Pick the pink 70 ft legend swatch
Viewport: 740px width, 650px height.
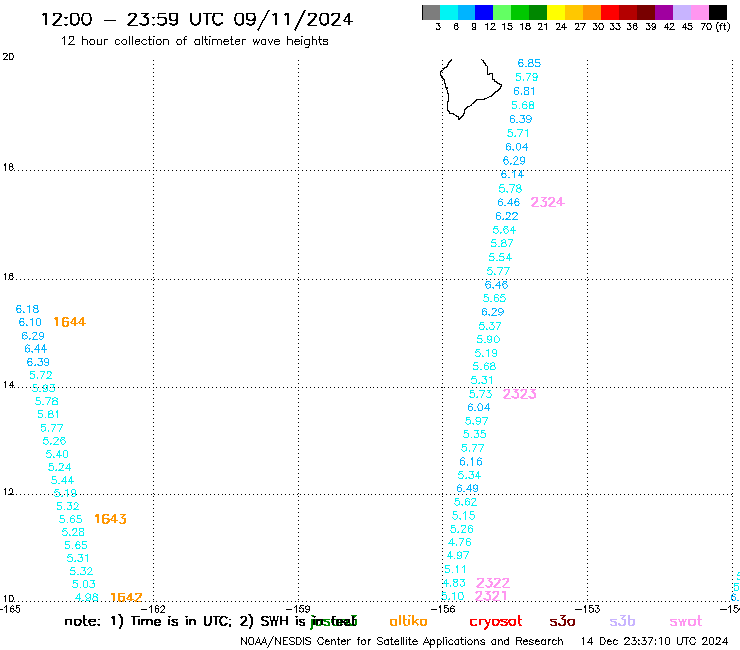click(699, 13)
